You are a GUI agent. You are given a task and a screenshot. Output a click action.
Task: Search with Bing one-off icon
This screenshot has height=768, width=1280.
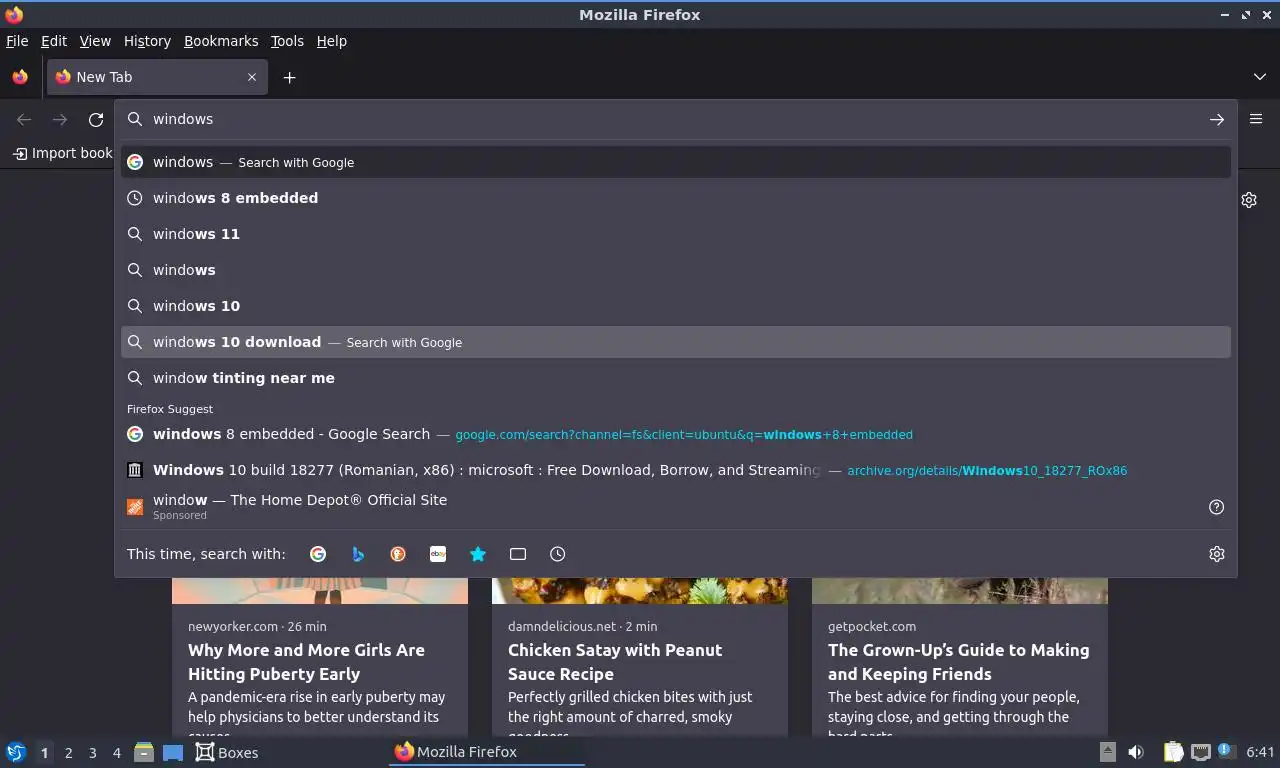(x=358, y=554)
